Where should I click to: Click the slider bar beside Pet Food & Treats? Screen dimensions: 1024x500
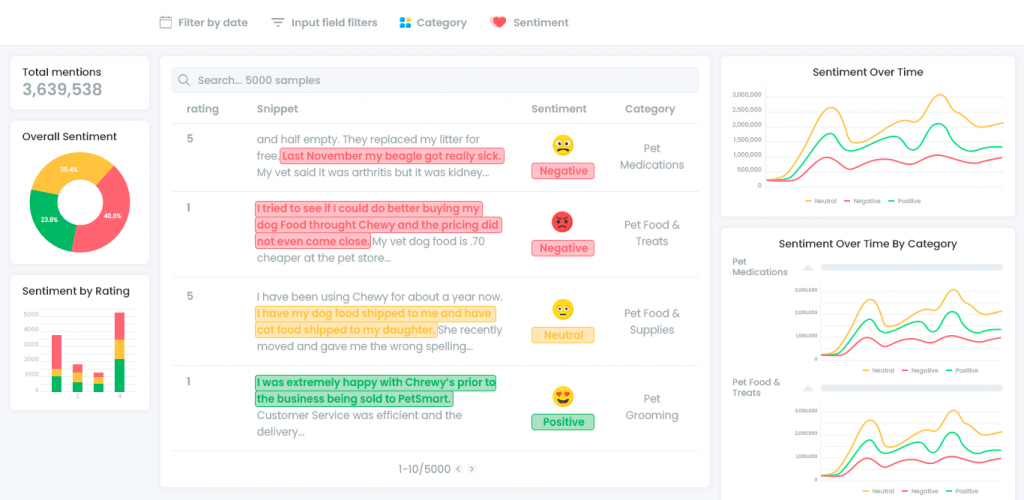(x=912, y=388)
